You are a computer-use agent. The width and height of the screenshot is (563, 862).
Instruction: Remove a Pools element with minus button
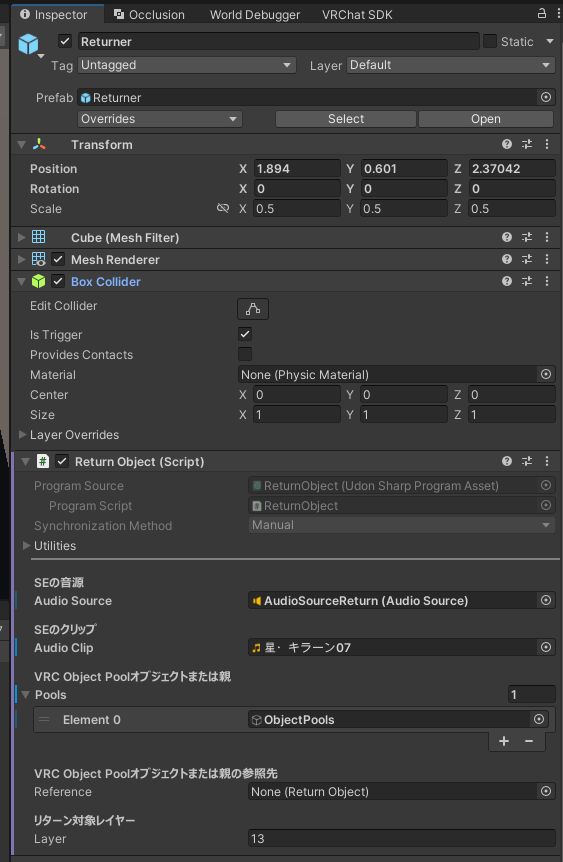tap(529, 741)
